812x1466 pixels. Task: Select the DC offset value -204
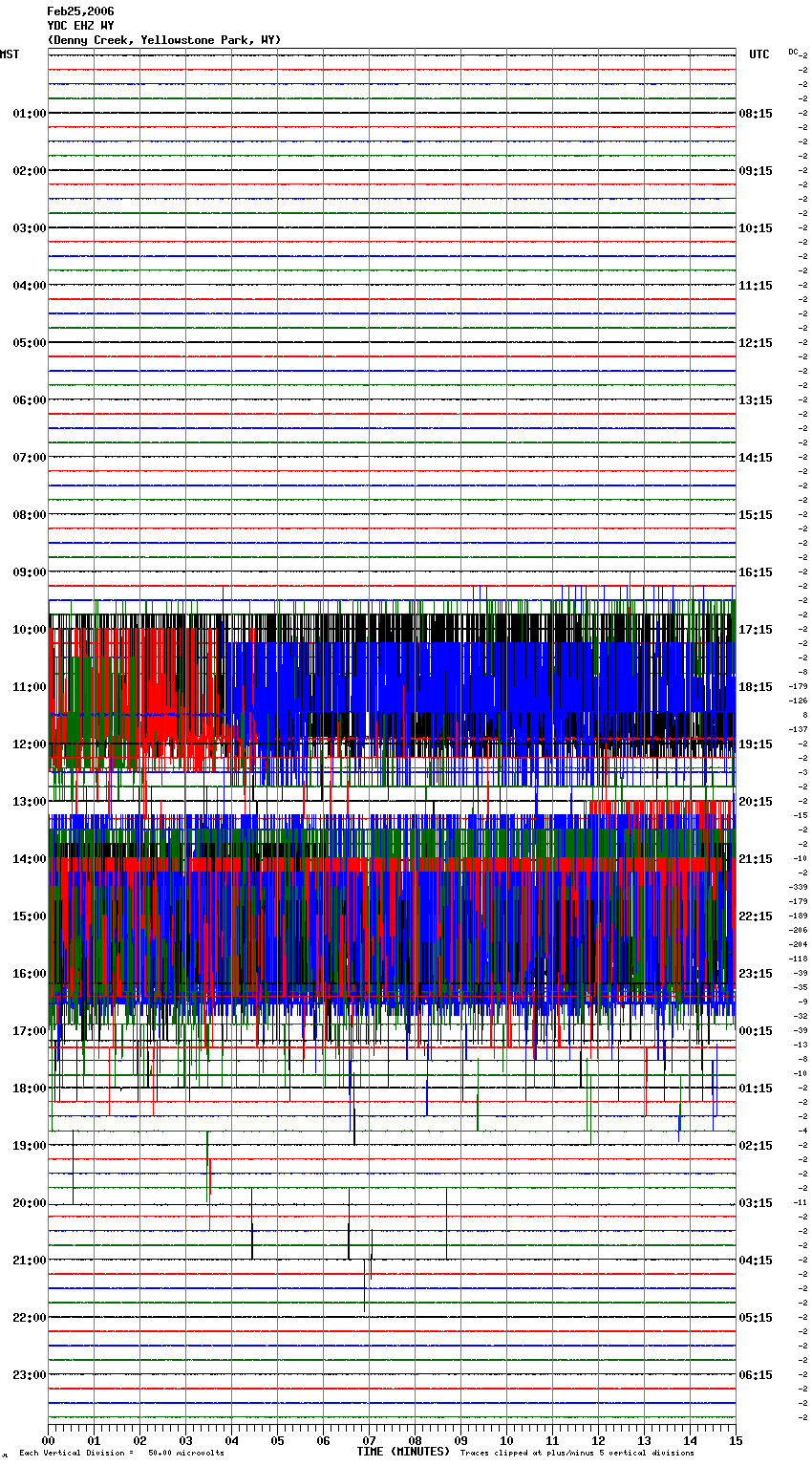(x=799, y=945)
